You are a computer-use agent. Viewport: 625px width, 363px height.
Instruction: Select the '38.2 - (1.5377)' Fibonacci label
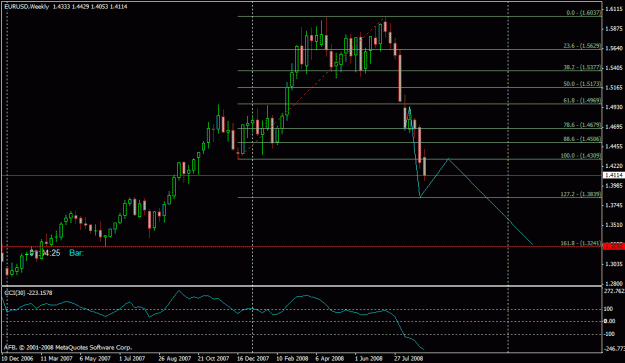[x=582, y=67]
